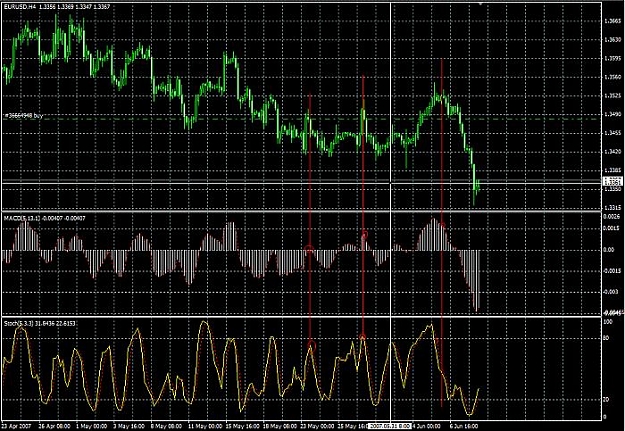Click the 26 Apr 08:00 time label

point(55,426)
